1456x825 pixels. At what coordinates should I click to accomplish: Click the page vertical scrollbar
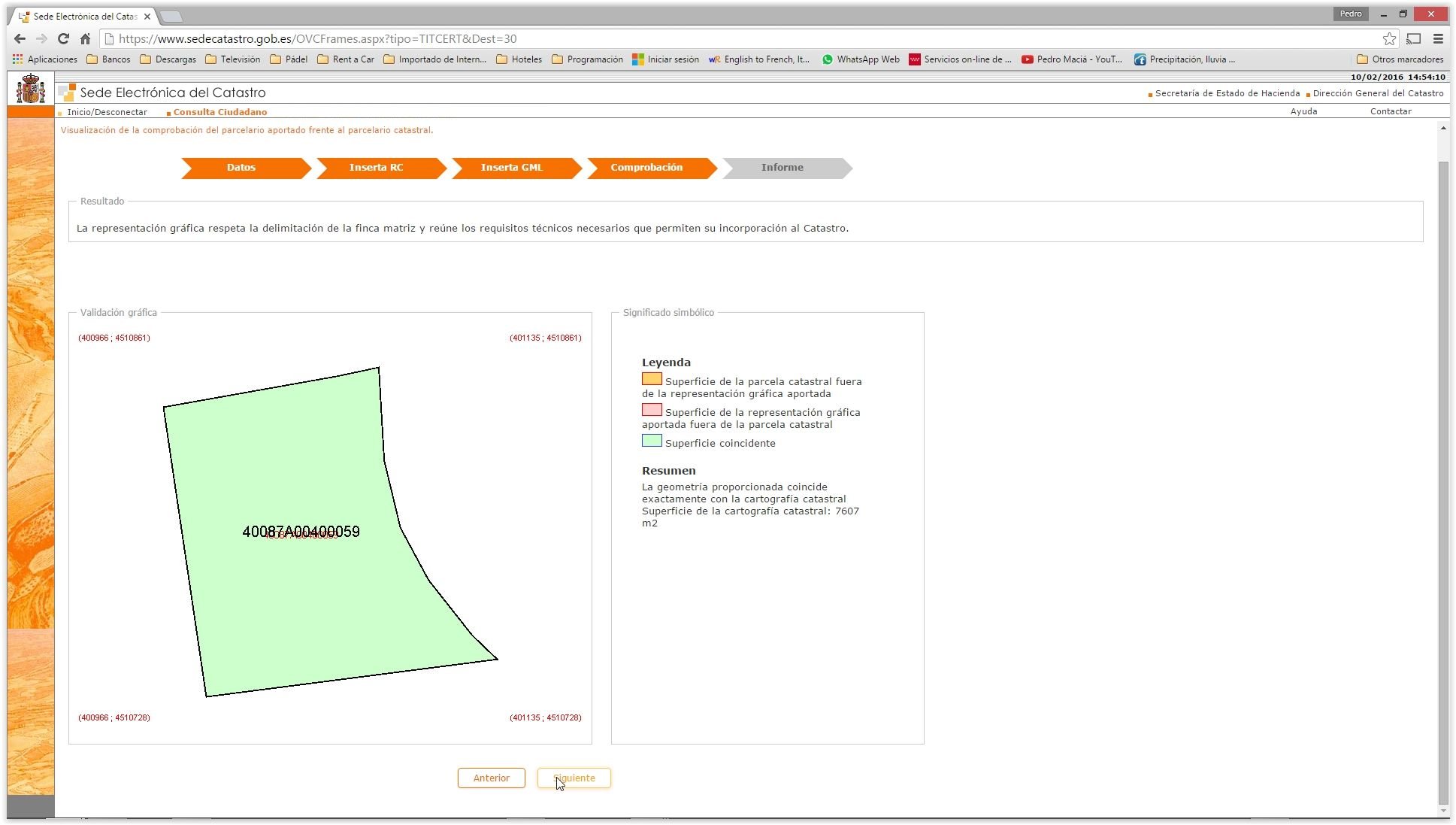click(x=1442, y=481)
